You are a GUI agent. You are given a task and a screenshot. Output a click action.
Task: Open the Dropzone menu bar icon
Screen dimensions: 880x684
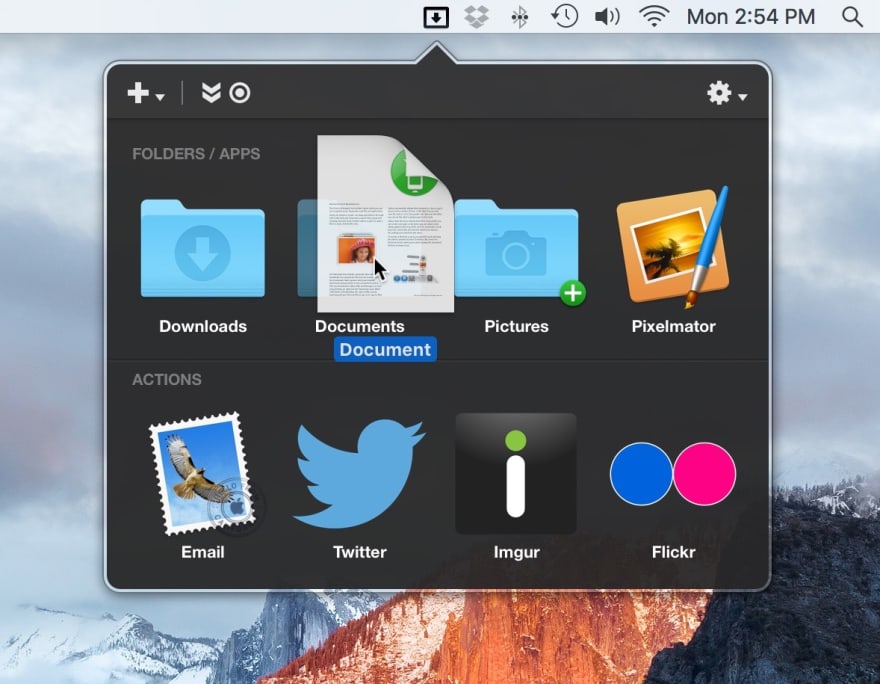(436, 17)
